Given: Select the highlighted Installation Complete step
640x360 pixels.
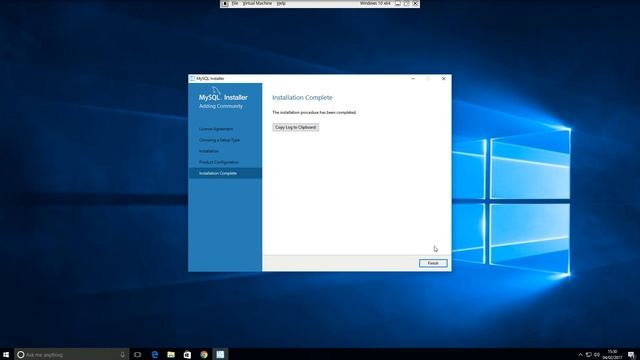Looking at the screenshot, I should pos(225,173).
